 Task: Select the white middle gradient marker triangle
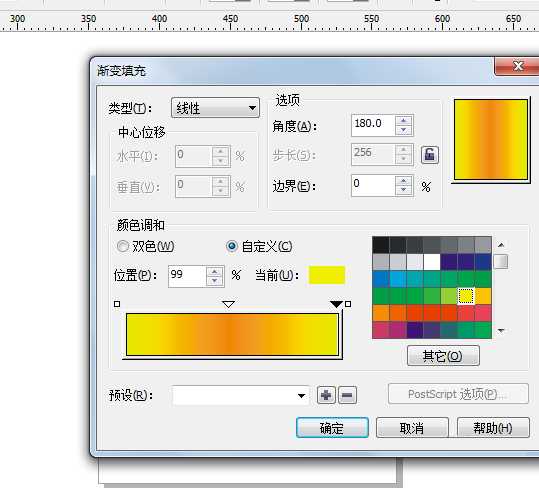229,304
